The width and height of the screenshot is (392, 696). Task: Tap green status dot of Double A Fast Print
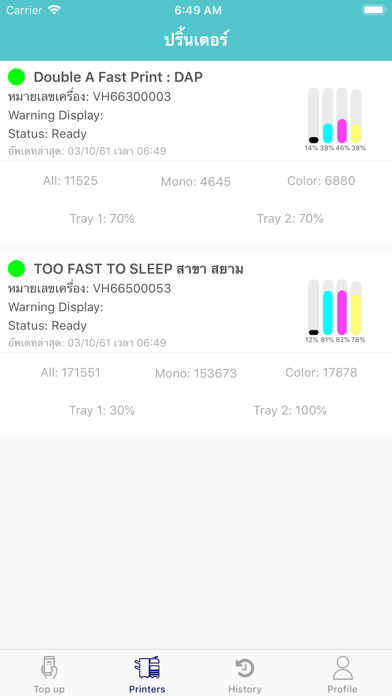click(x=16, y=77)
